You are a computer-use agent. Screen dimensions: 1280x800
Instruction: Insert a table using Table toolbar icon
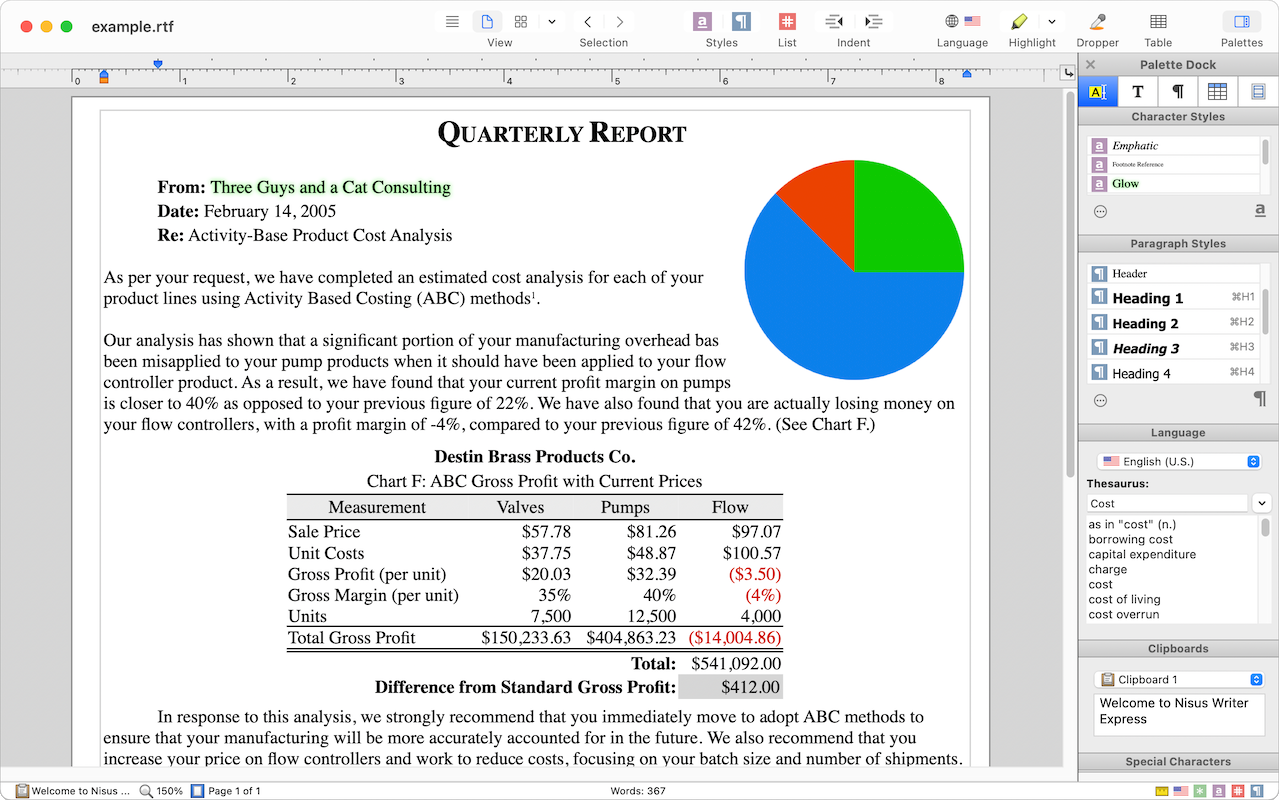pyautogui.click(x=1158, y=22)
